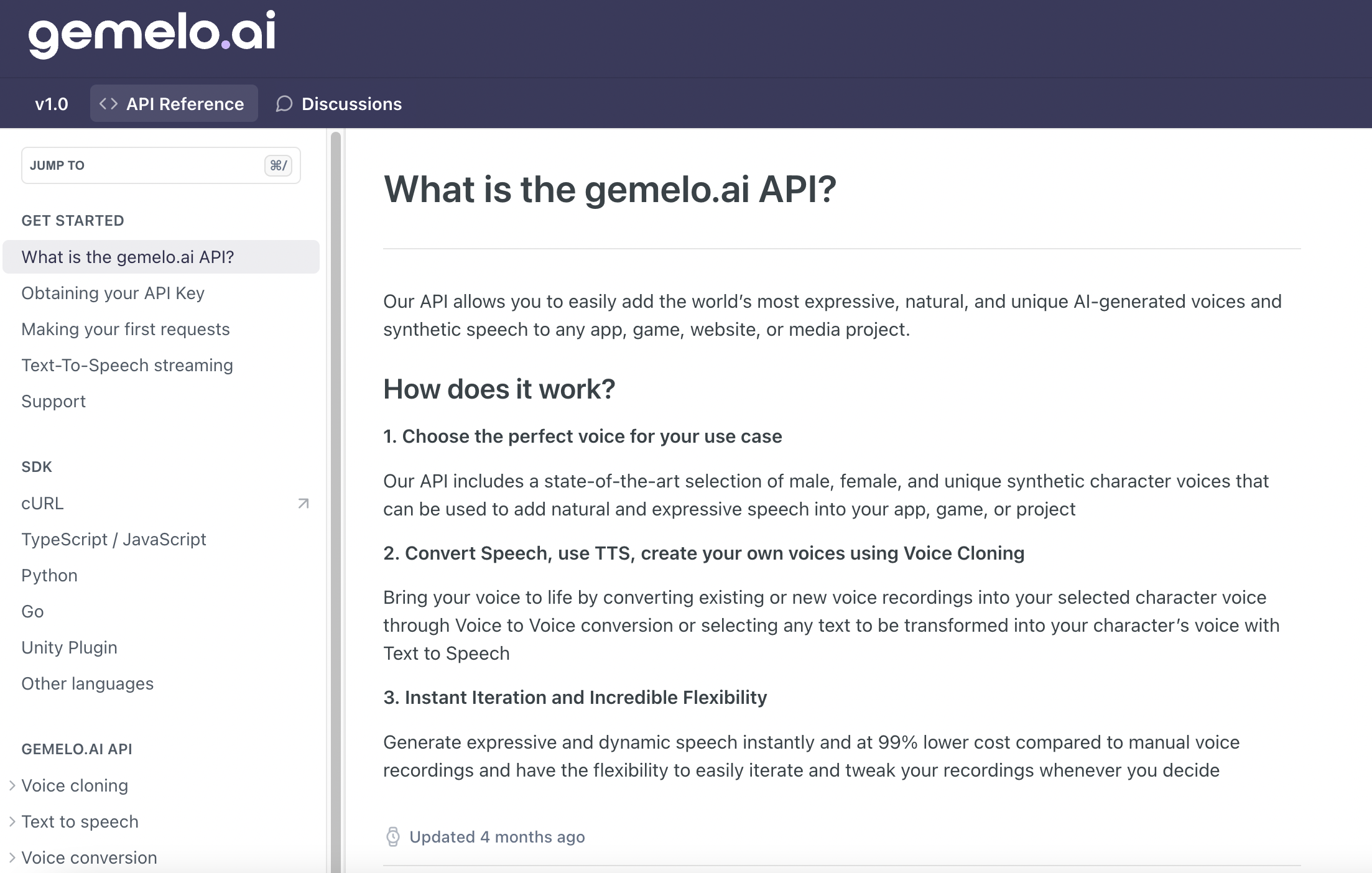
Task: Click the Discussions speech bubble icon
Action: pyautogui.click(x=284, y=104)
